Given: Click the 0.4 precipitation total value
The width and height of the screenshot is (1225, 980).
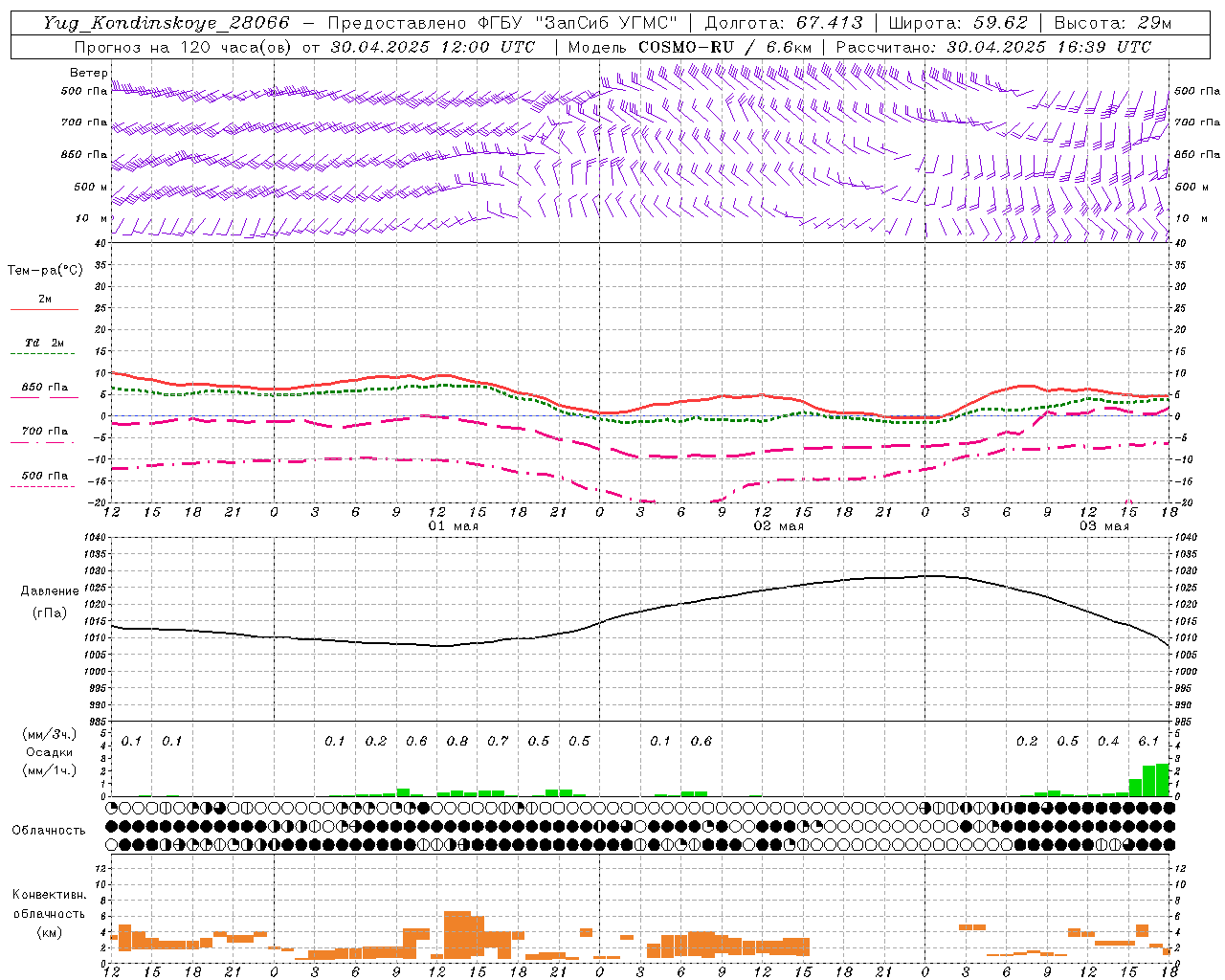Looking at the screenshot, I should (1108, 741).
